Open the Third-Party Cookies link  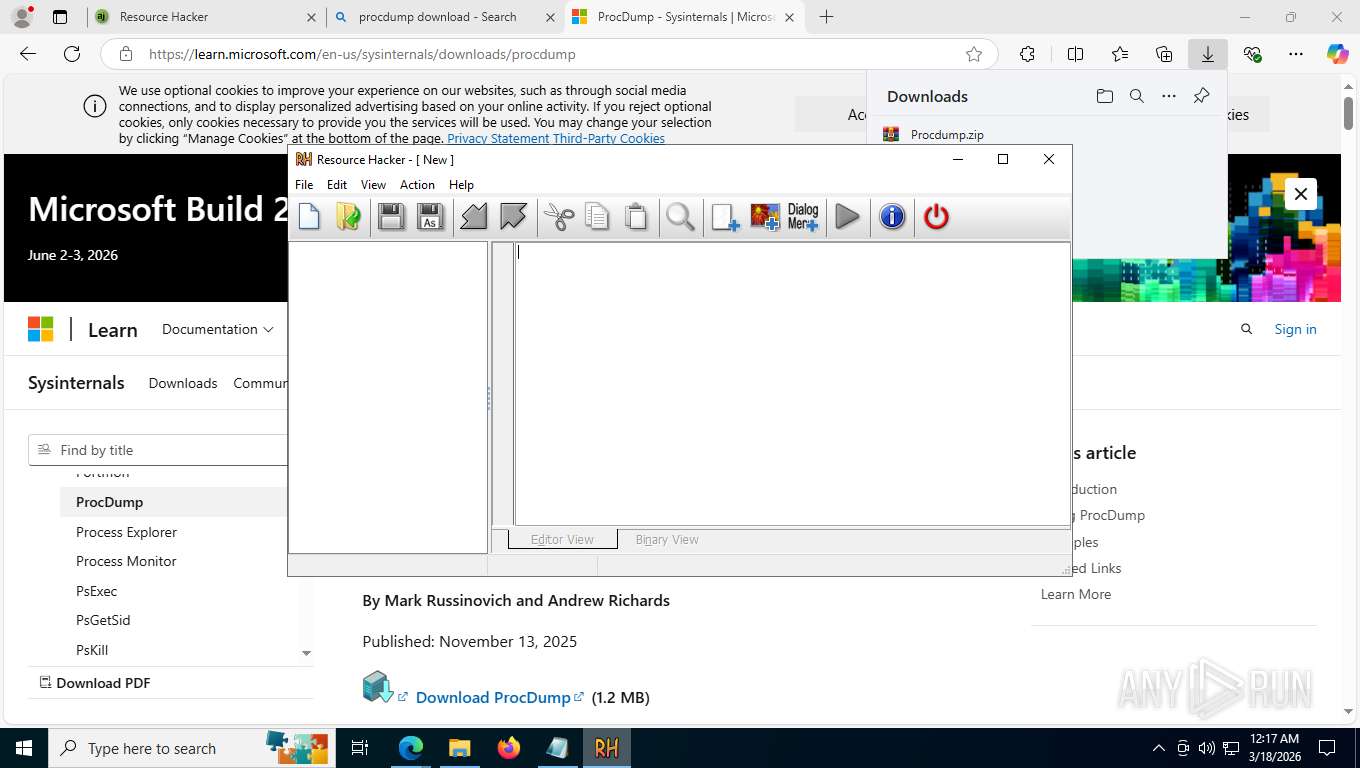[x=609, y=139]
